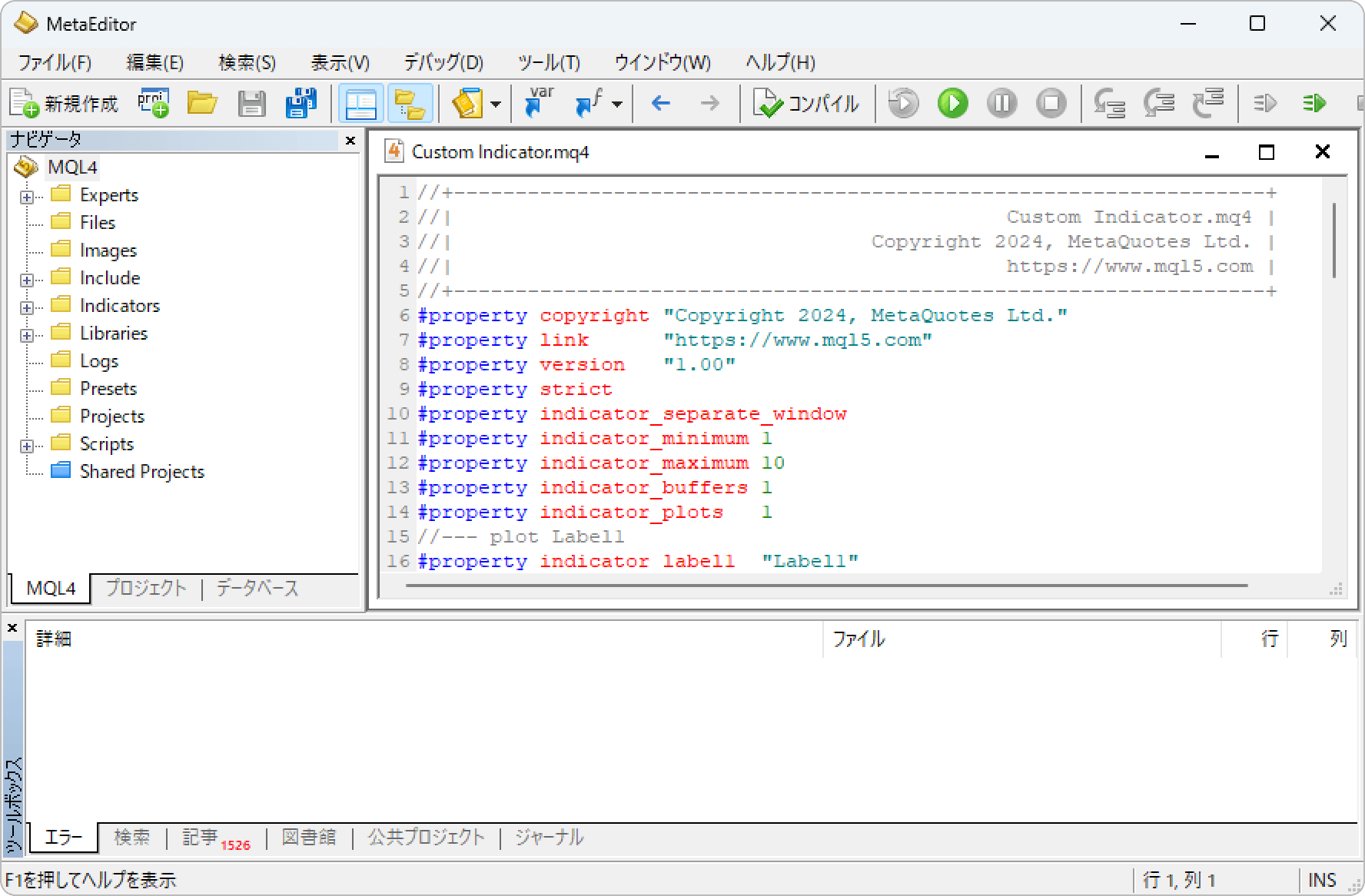Click the Compile (コンパイル) button

click(x=806, y=104)
